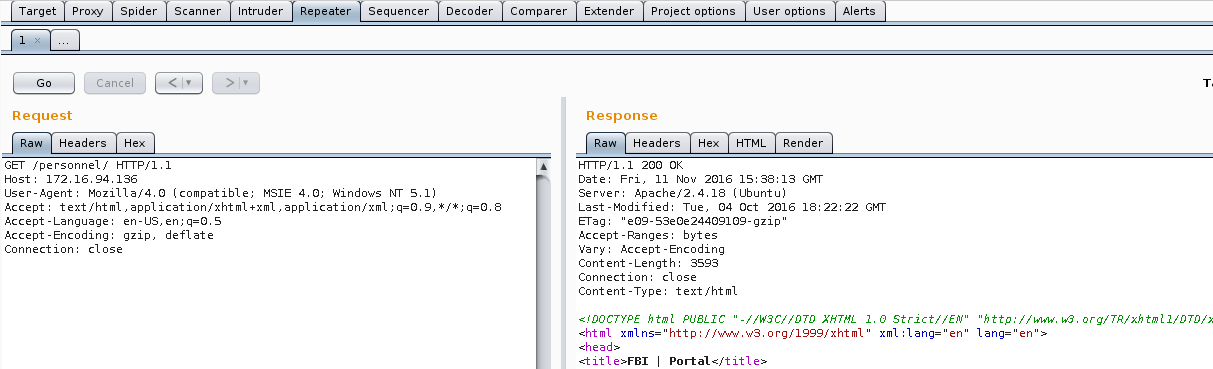Select the Response Raw view tab

[605, 143]
